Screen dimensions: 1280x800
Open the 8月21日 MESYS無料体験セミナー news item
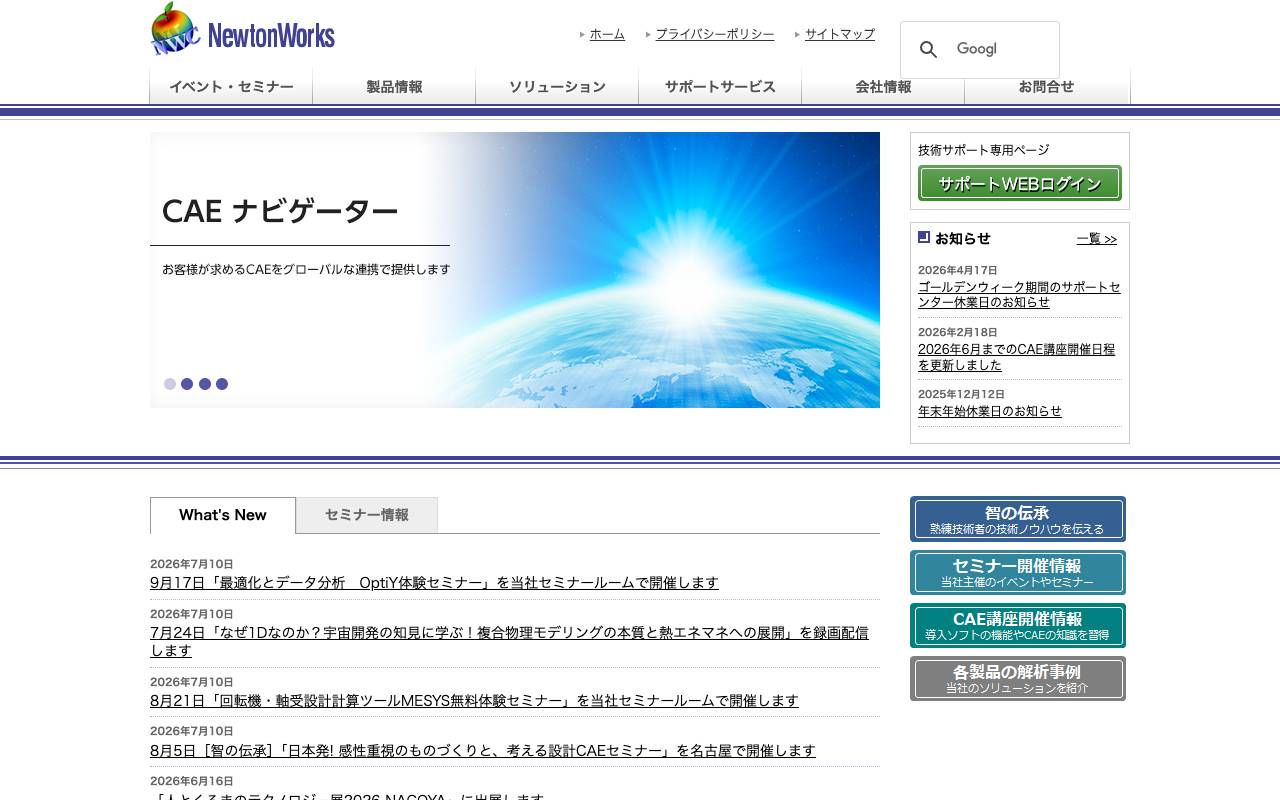pos(474,700)
